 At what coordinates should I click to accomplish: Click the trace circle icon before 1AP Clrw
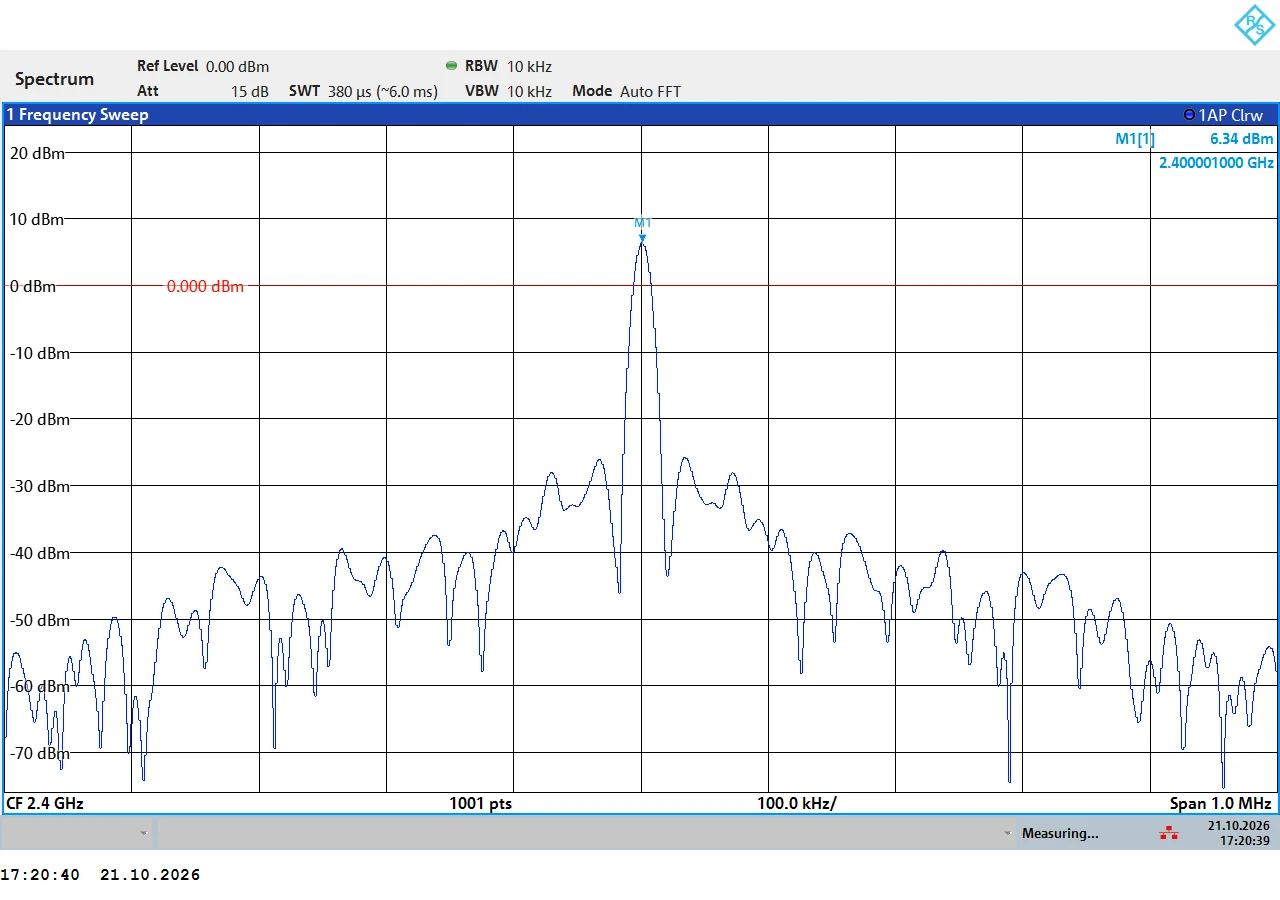click(1189, 115)
